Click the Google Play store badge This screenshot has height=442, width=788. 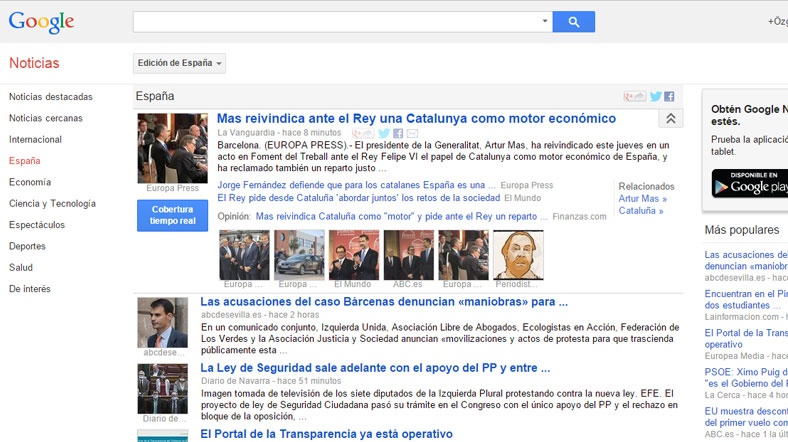(x=749, y=183)
